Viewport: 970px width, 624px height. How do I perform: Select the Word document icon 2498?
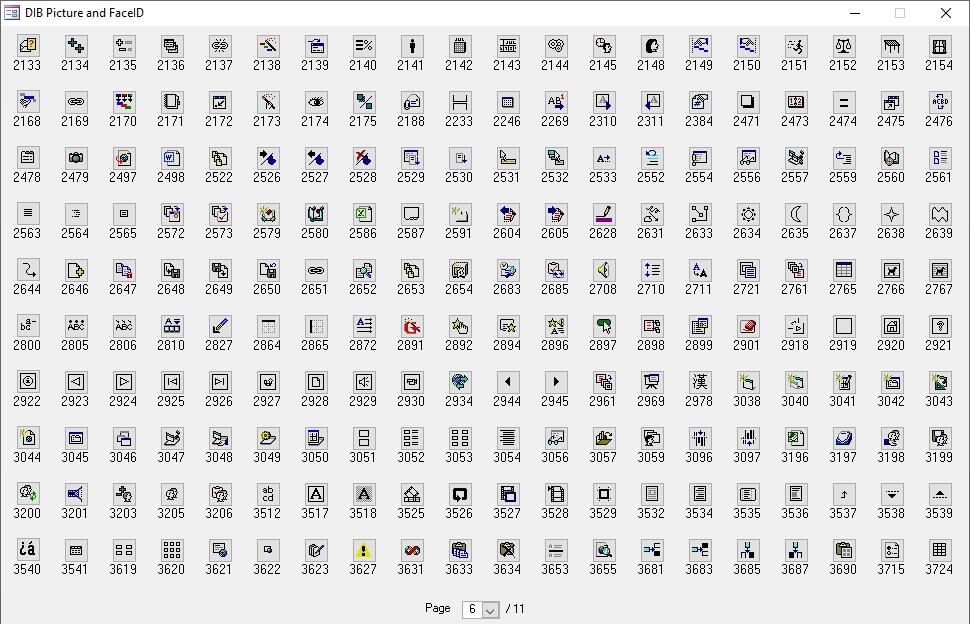pos(171,158)
